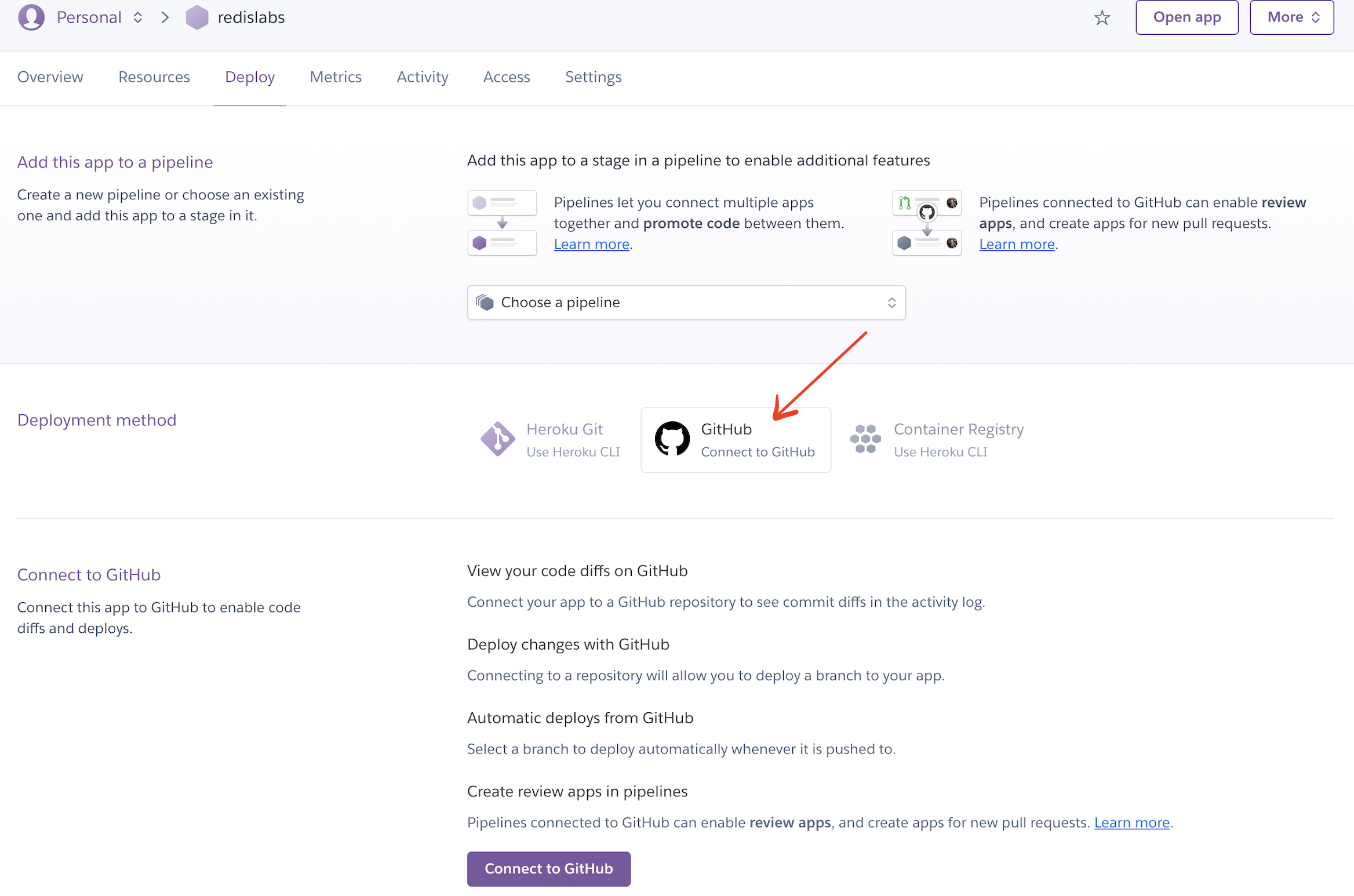This screenshot has width=1354, height=896.
Task: Click the Open app button
Action: click(x=1187, y=17)
